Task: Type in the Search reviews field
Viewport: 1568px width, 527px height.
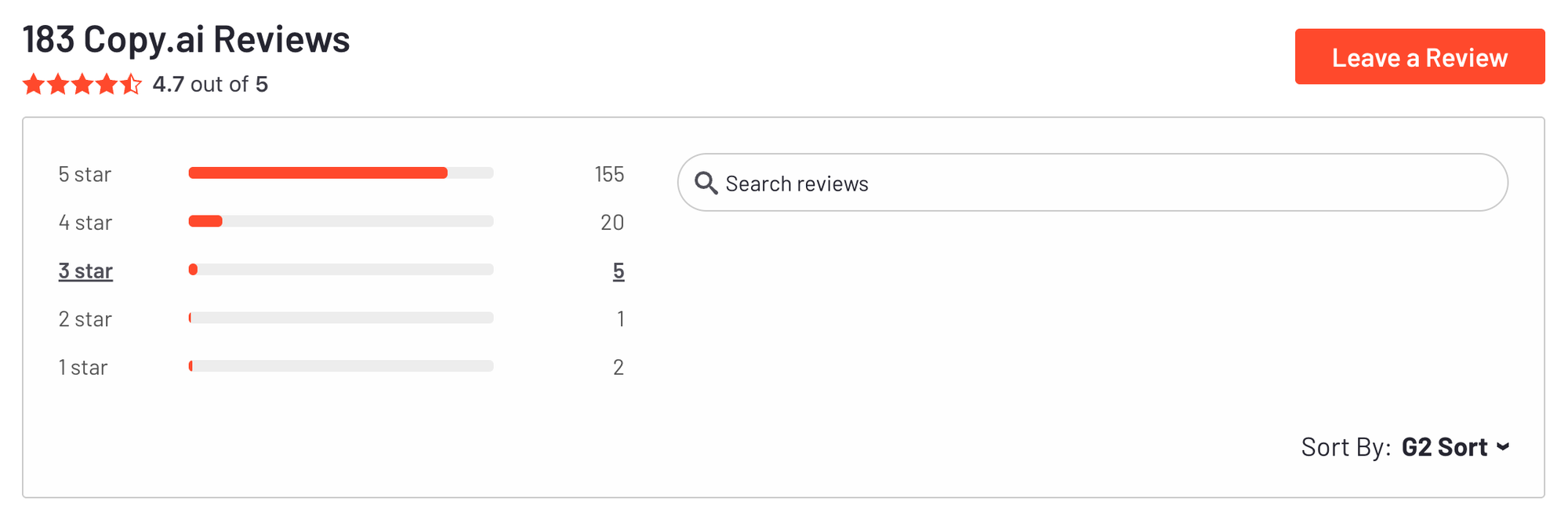Action: pos(1098,184)
